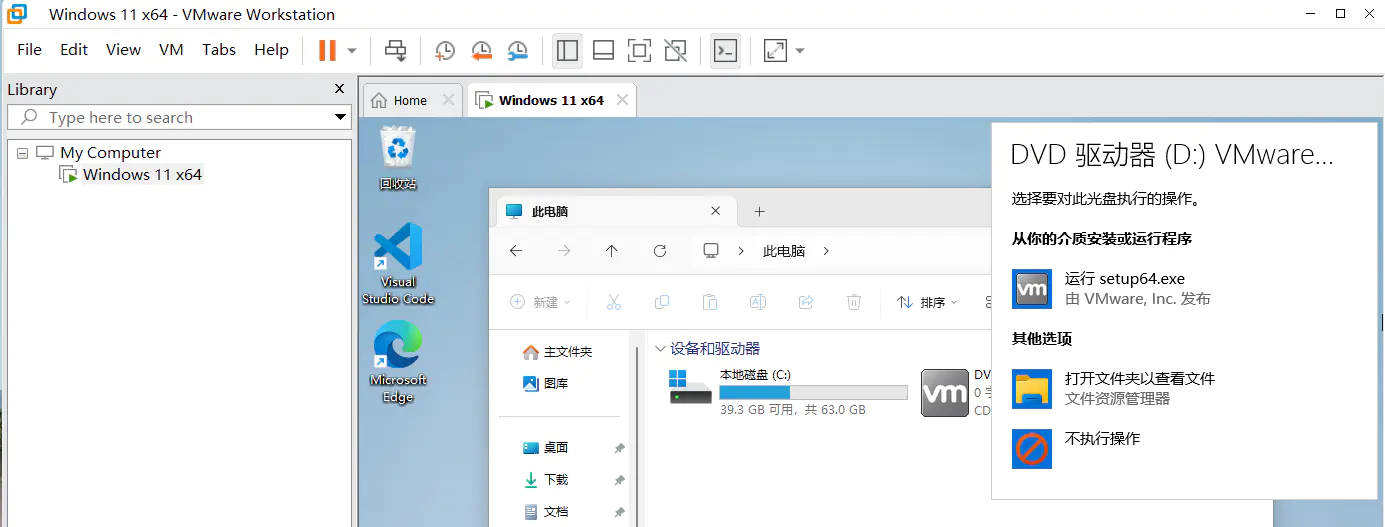Toggle the console view button
The width and height of the screenshot is (1385, 527).
pyautogui.click(x=725, y=50)
